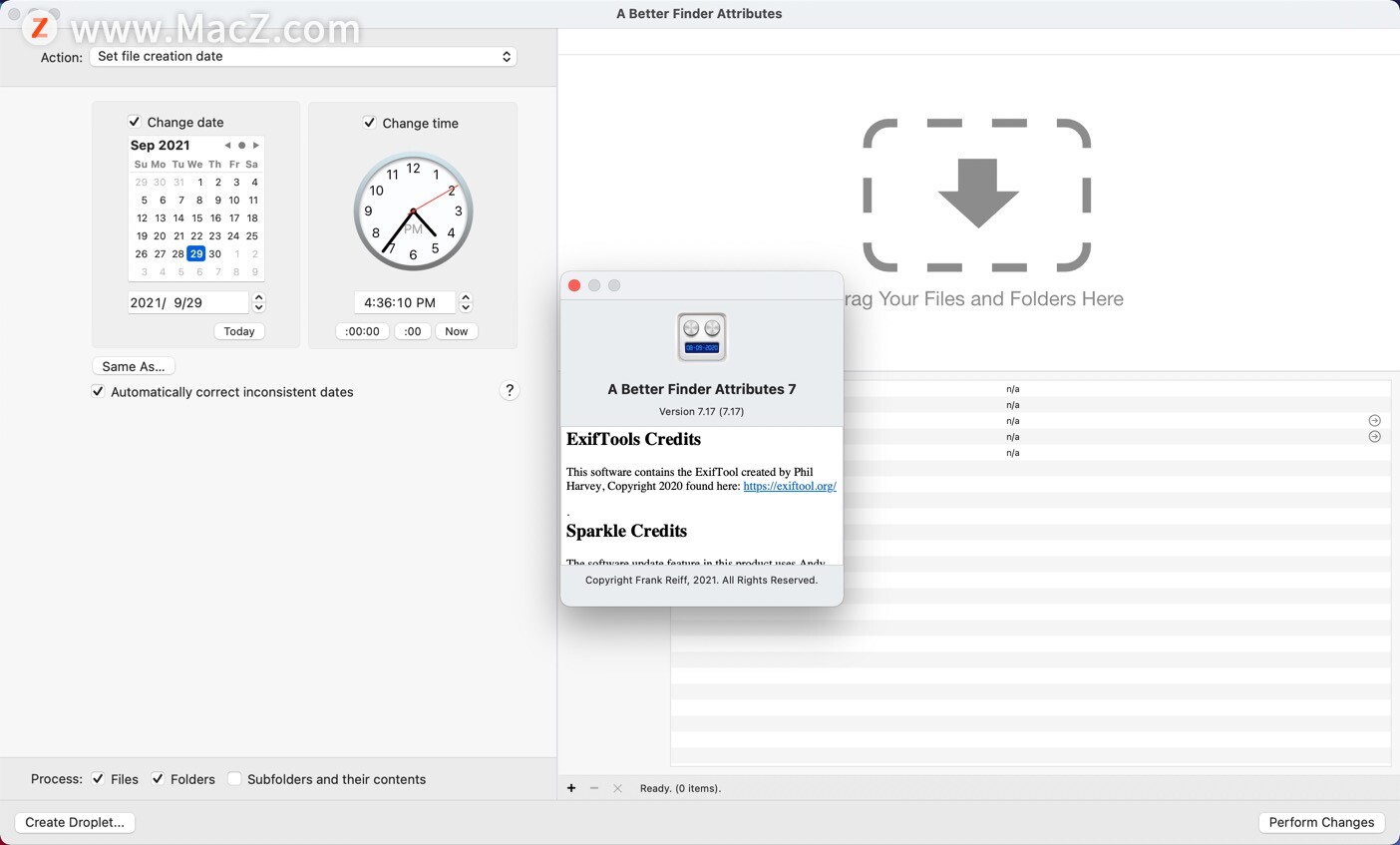
Task: Click the file drop zone arrow icon
Action: click(x=977, y=195)
